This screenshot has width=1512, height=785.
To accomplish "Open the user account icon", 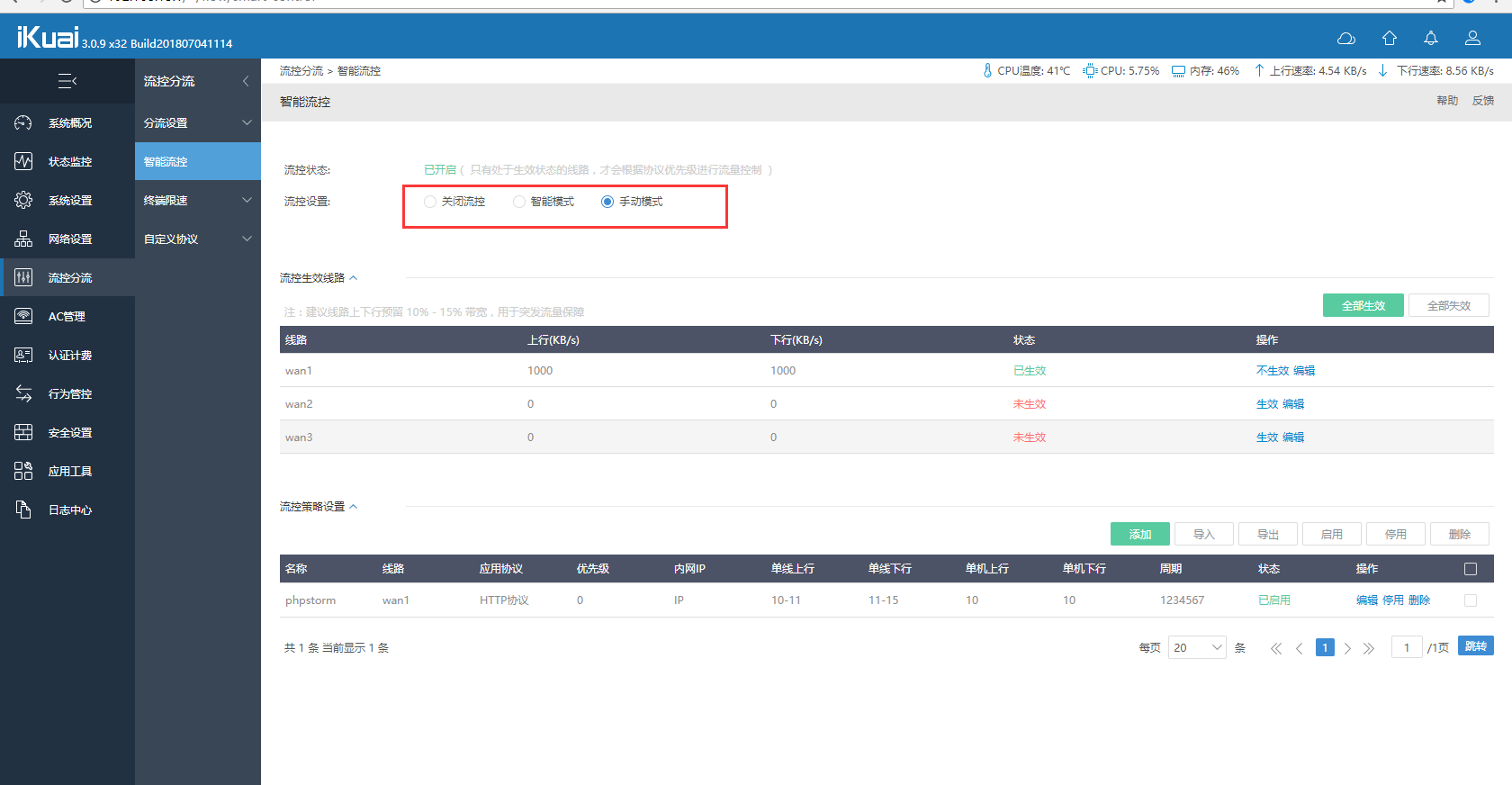I will pos(1473,38).
